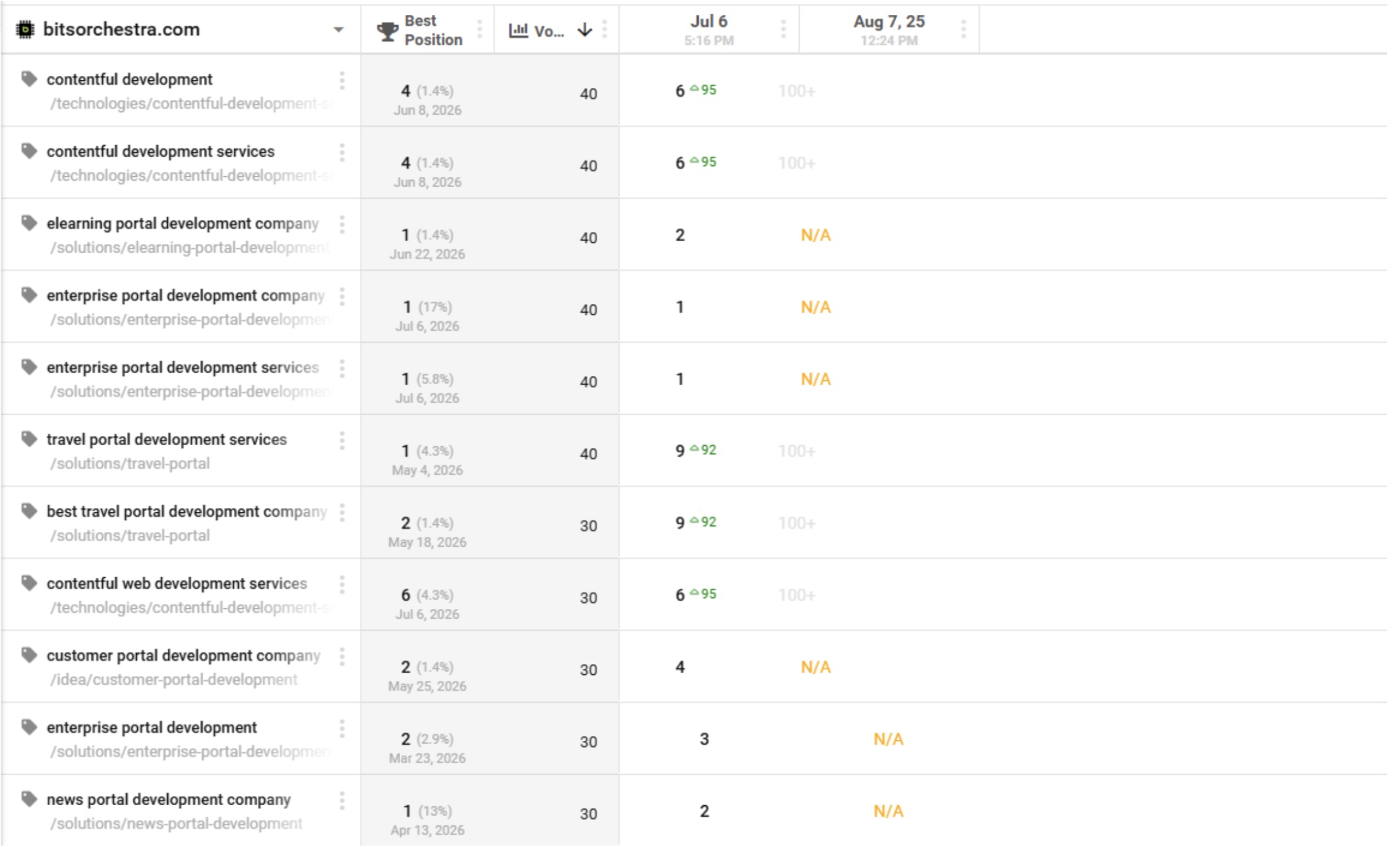Click tag icon beside contentful development
1400x846 pixels.
coord(29,79)
